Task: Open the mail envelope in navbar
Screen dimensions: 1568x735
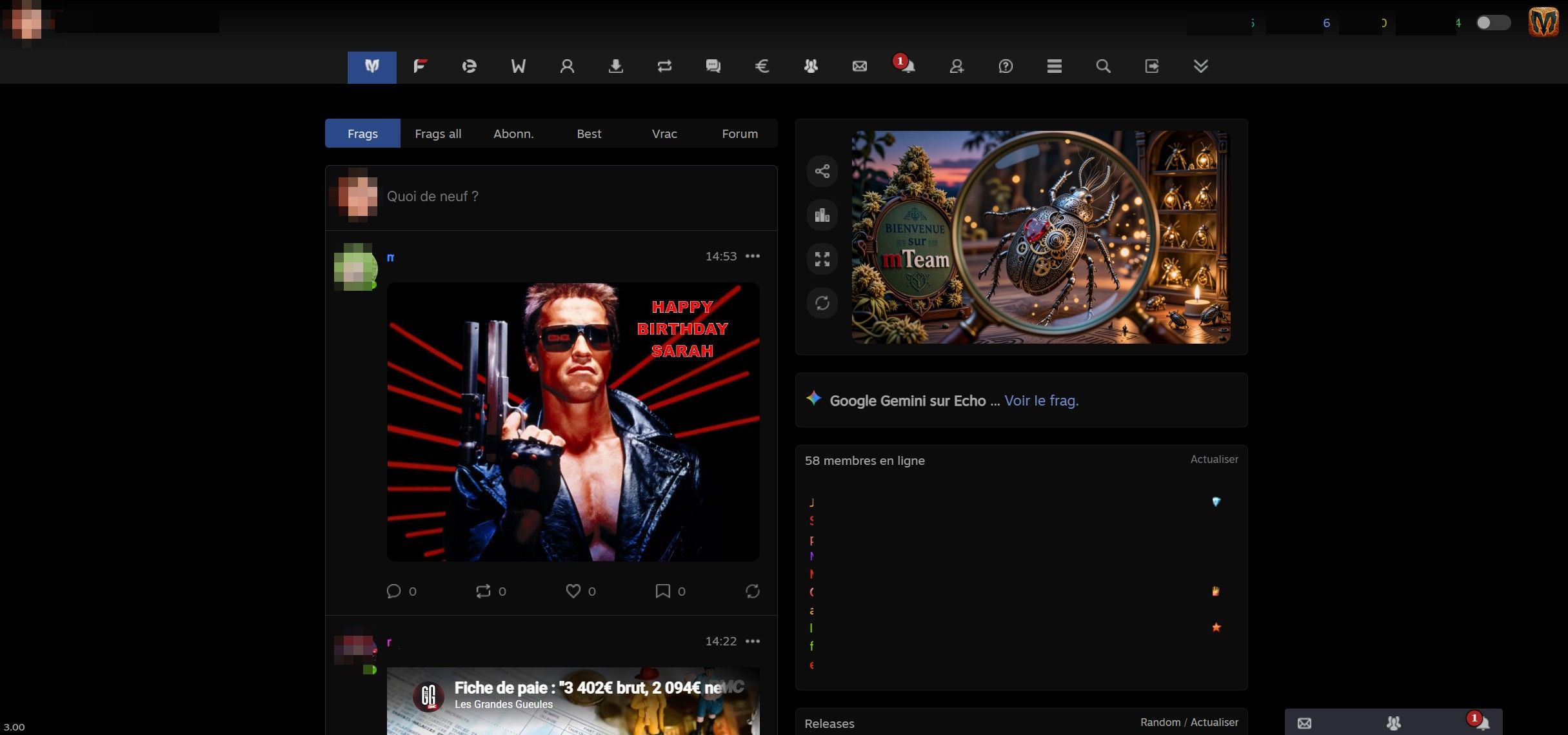Action: (x=859, y=66)
